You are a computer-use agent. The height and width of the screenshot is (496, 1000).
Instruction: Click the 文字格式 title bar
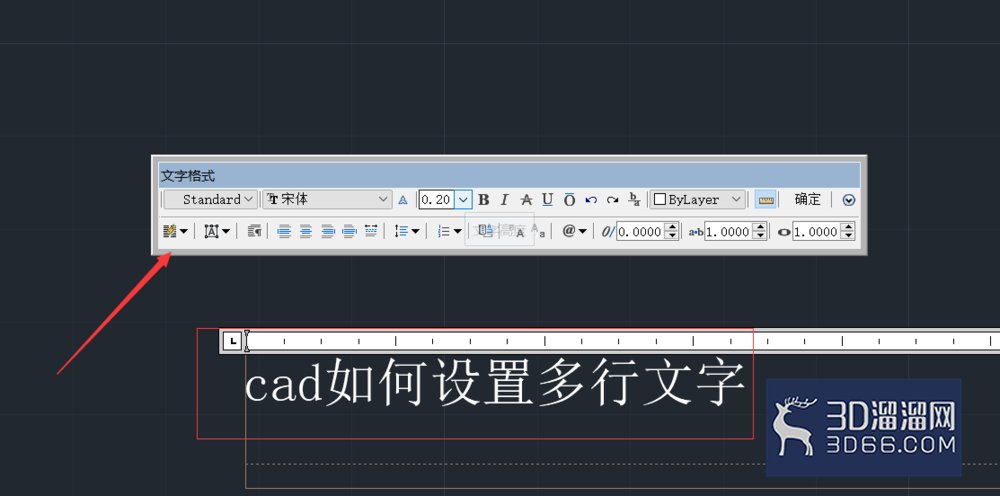[x=509, y=175]
